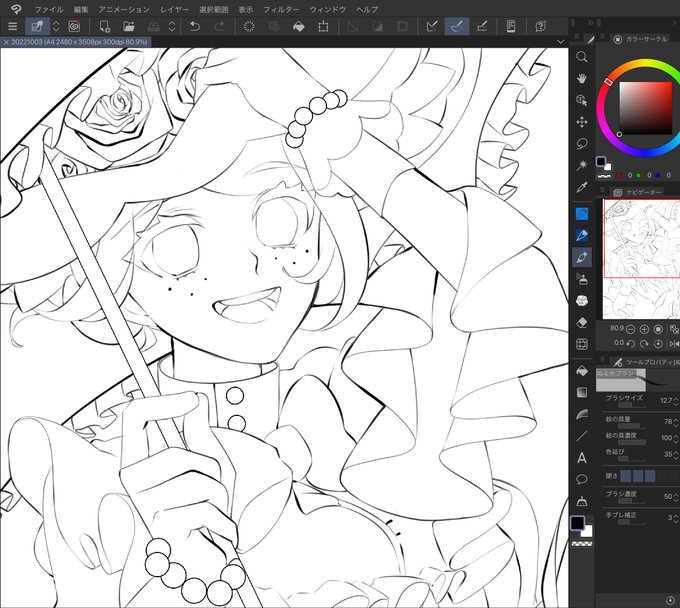Toggle the Snap to Ruler icon
Viewport: 680px width, 608px height.
click(432, 26)
